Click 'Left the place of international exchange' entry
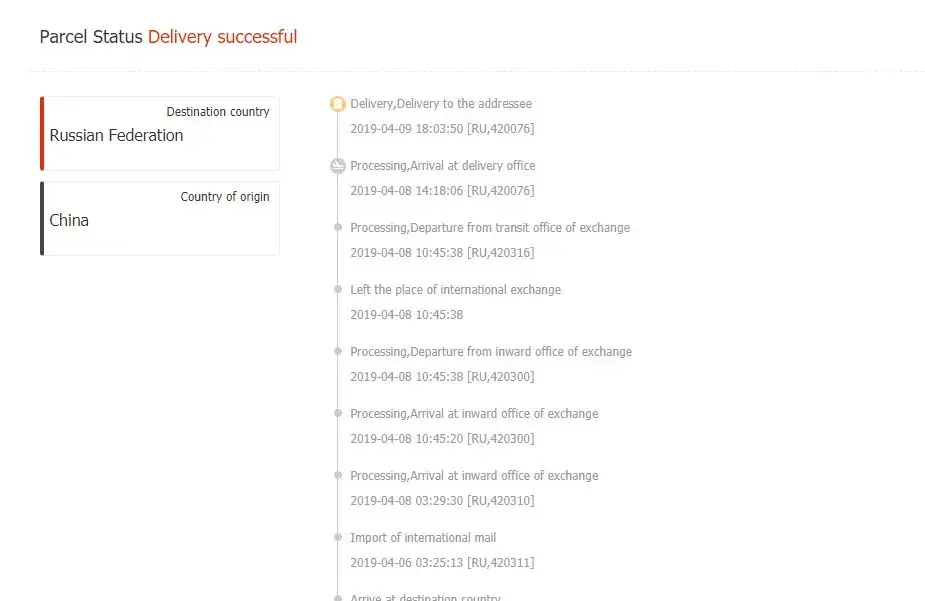The image size is (925, 601). tap(455, 290)
